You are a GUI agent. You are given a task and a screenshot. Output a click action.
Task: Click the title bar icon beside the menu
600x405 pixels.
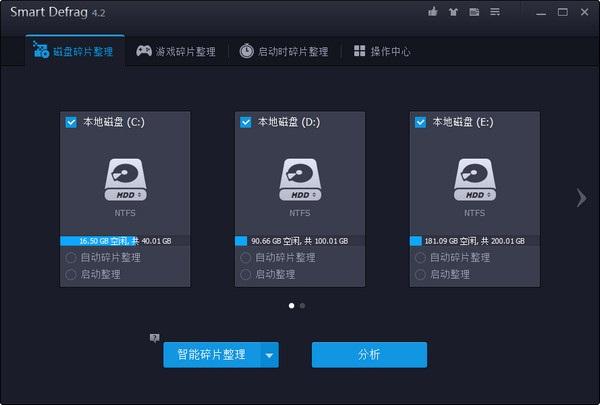474,12
